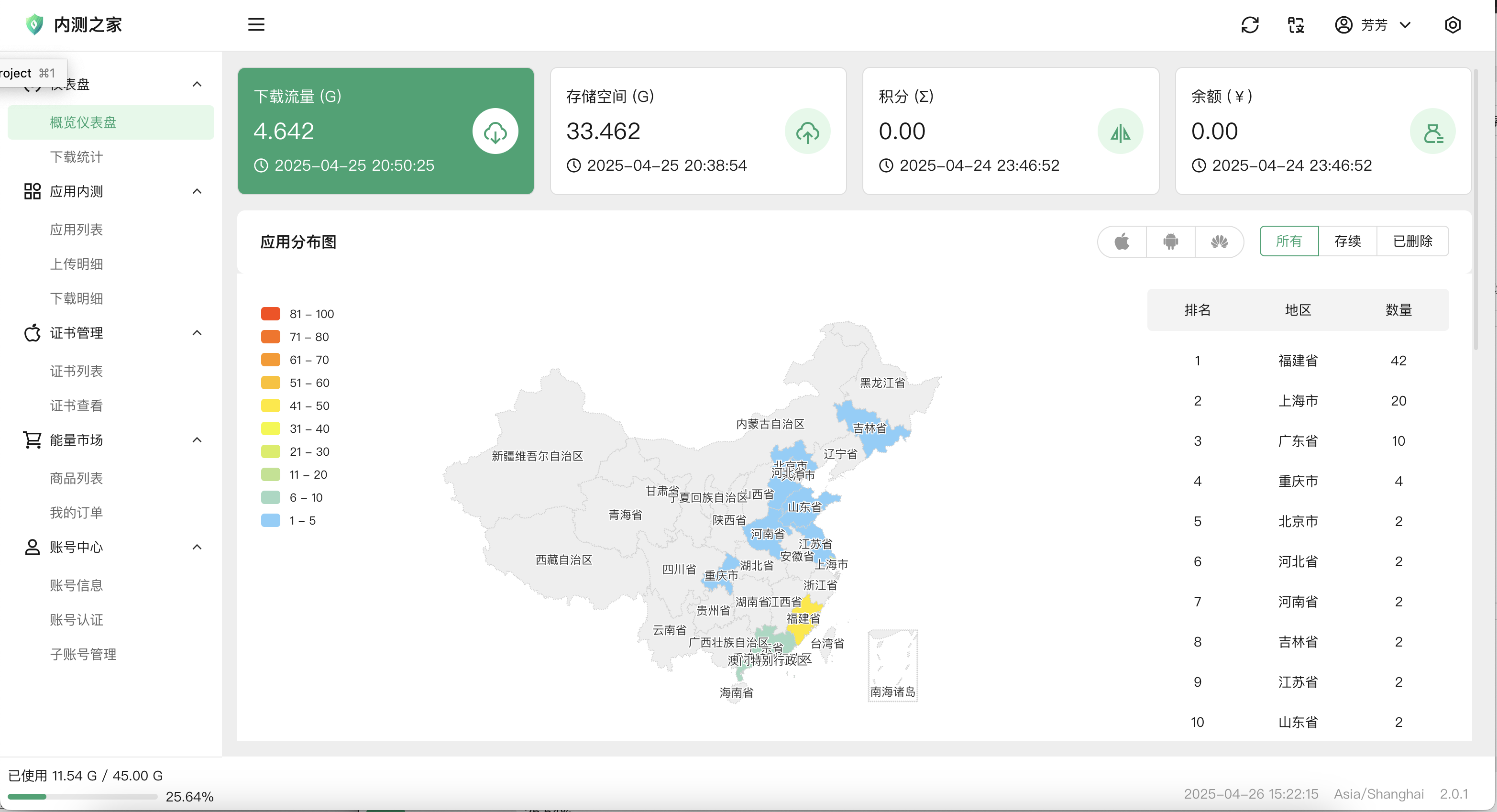Click the points balance-scale icon
The image size is (1497, 812).
coord(1120,132)
